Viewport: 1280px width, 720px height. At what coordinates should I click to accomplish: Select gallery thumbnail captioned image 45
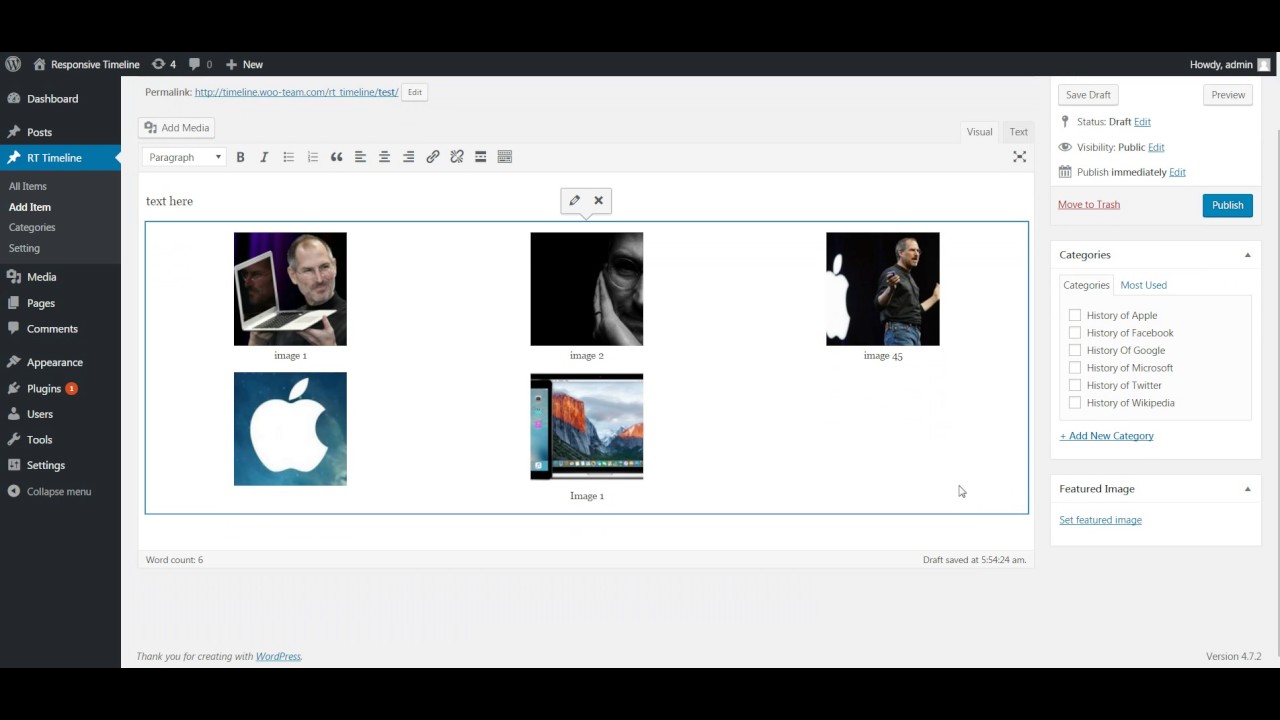click(882, 289)
